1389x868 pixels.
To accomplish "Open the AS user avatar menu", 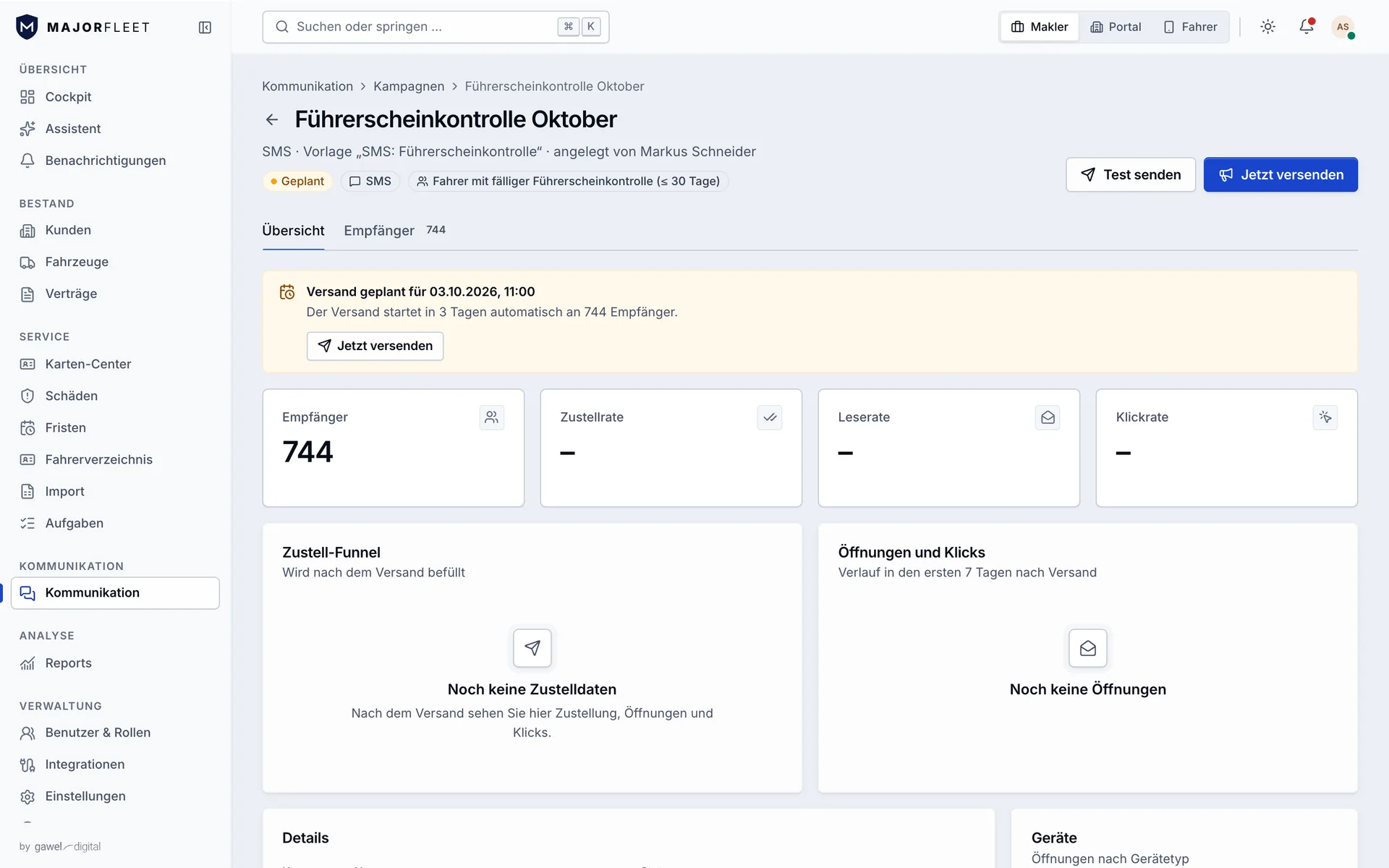I will [x=1343, y=27].
